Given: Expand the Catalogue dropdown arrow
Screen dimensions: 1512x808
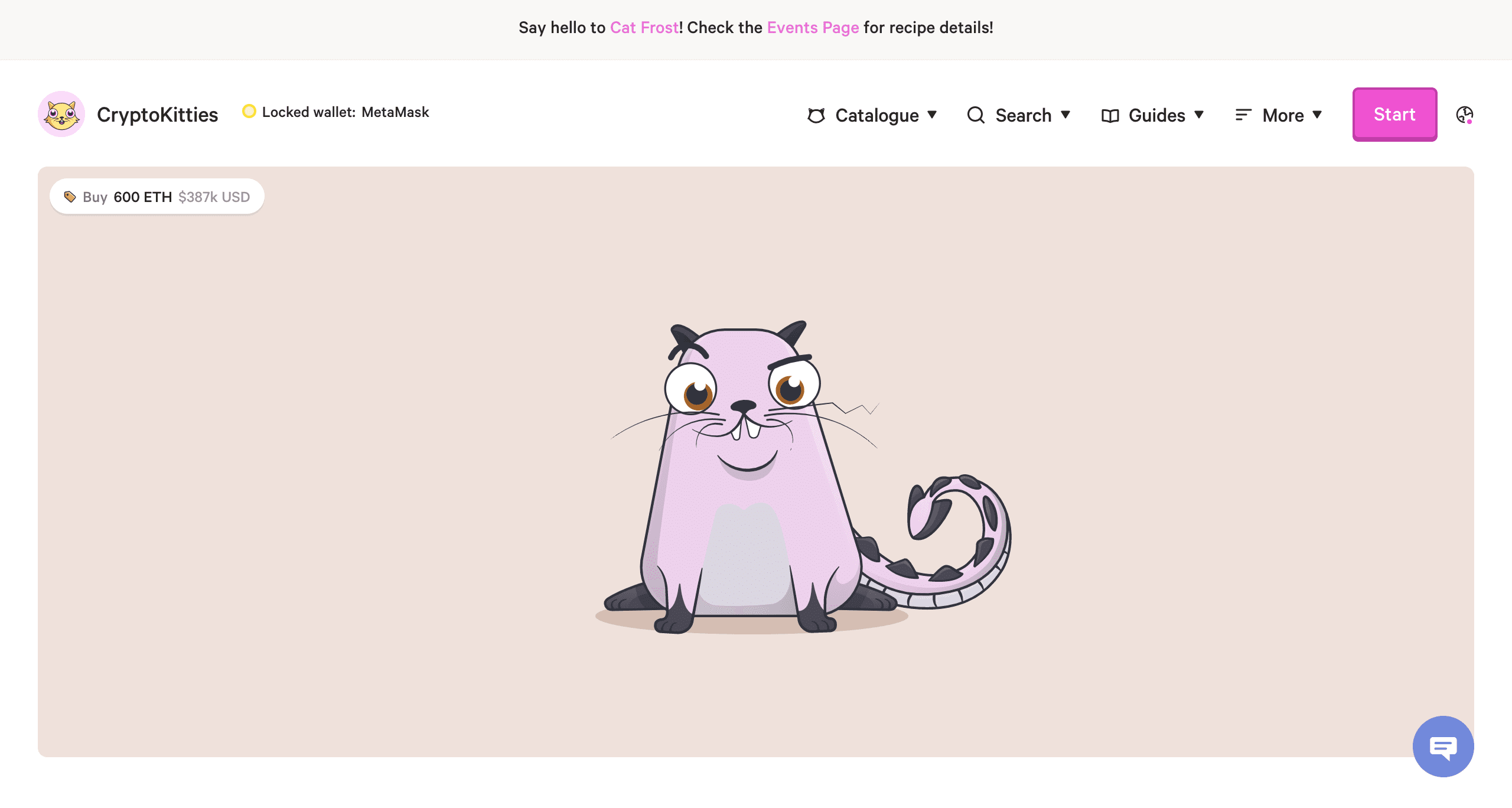Looking at the screenshot, I should (932, 115).
